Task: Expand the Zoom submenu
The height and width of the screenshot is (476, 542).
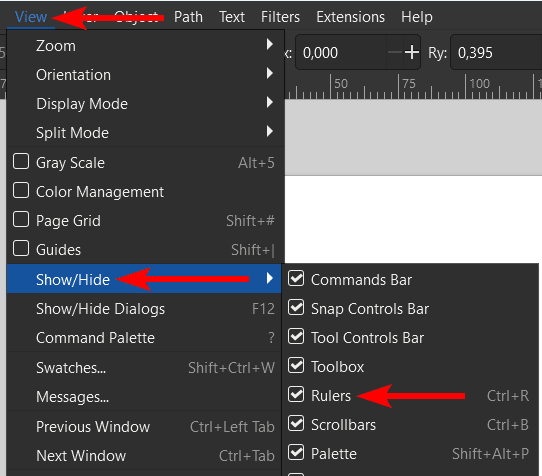Action: tap(145, 45)
